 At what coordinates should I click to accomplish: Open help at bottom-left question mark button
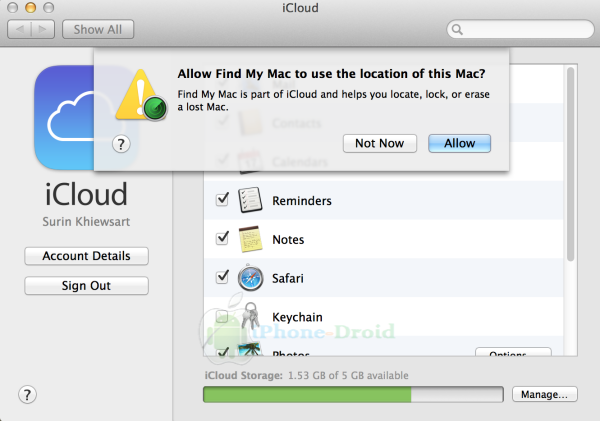click(x=28, y=394)
